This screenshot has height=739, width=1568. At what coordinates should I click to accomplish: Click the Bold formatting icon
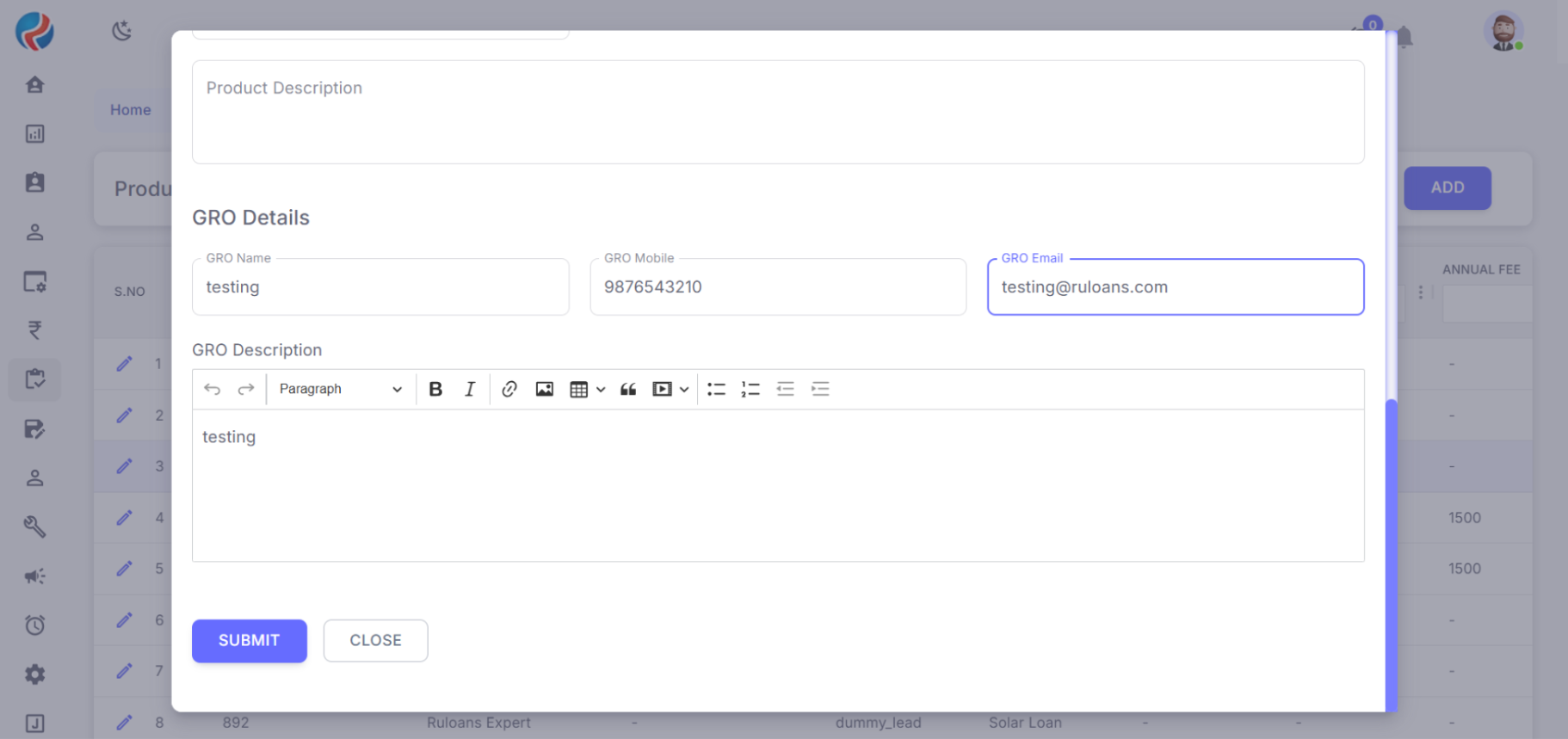pos(435,389)
